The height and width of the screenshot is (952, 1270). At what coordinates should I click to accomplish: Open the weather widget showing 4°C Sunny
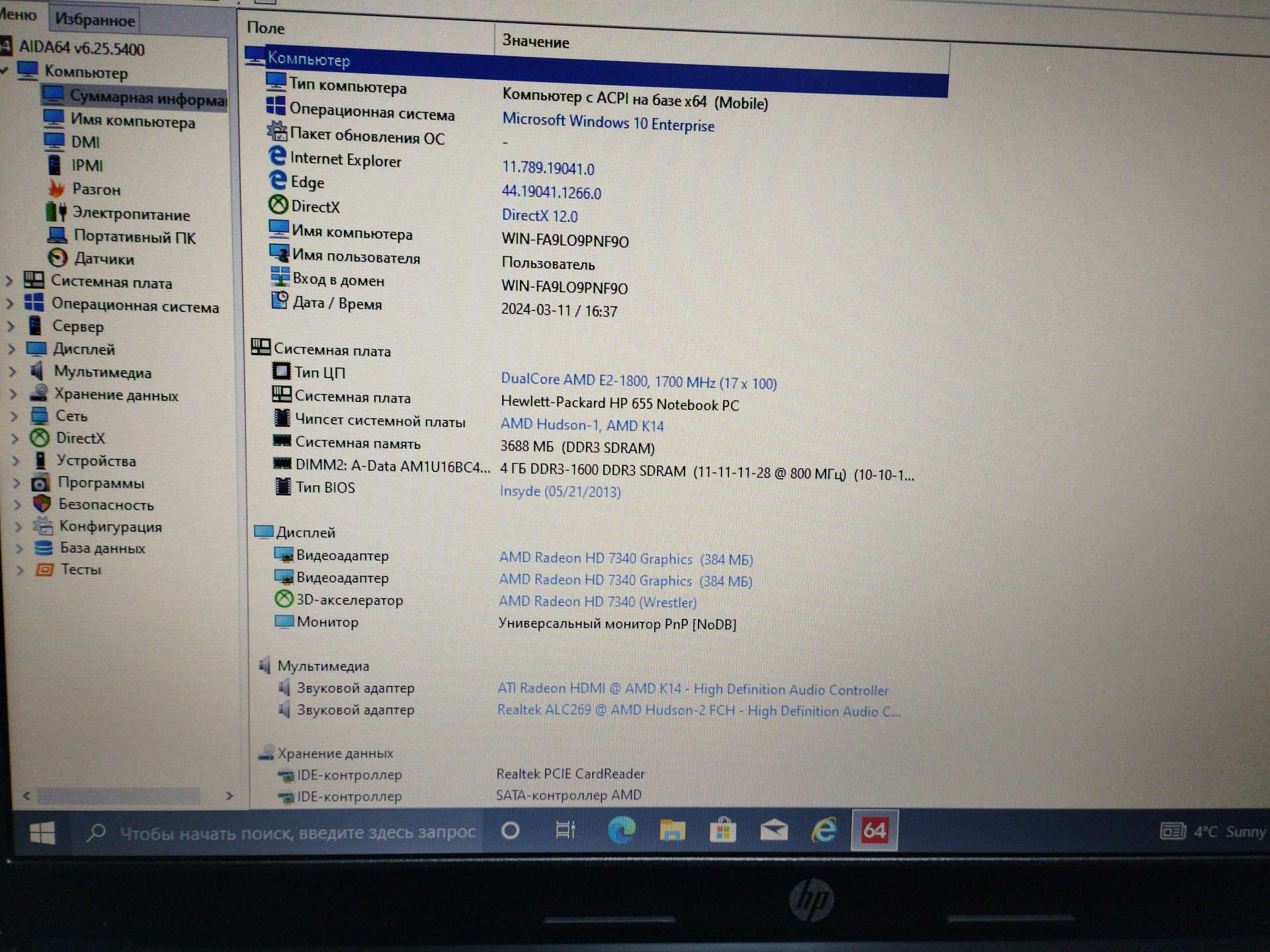point(1213,832)
